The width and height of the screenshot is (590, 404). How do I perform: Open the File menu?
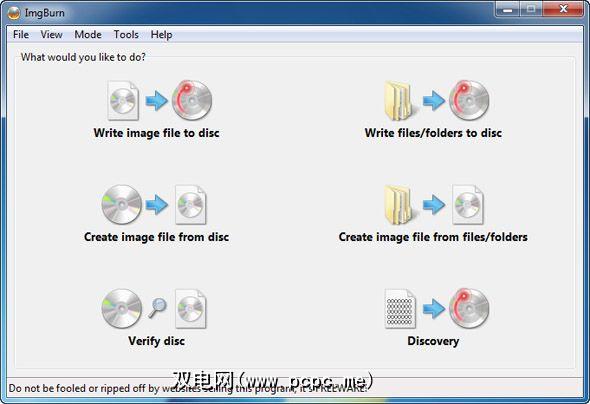tap(21, 35)
